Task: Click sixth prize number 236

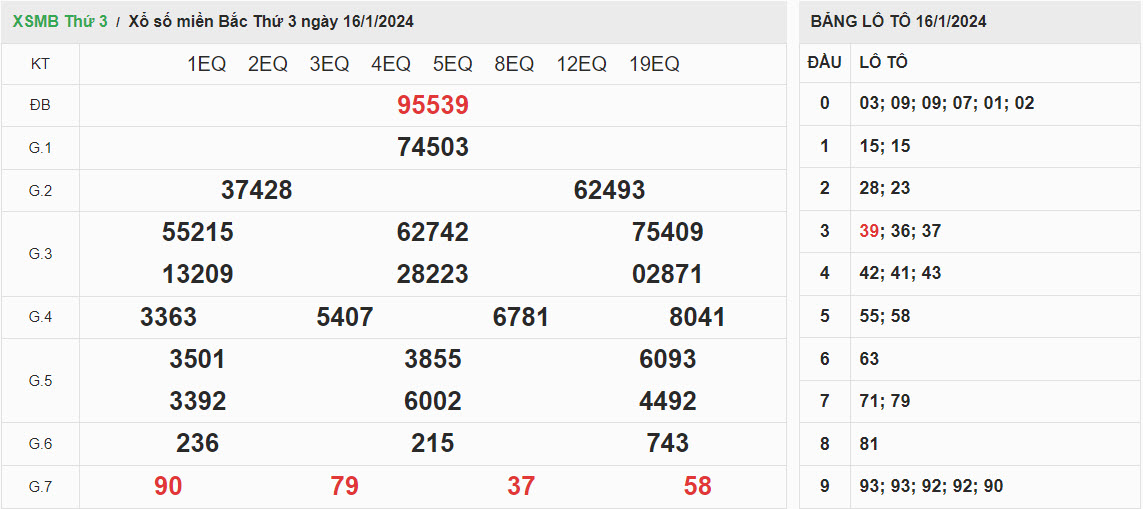Action: 197,443
